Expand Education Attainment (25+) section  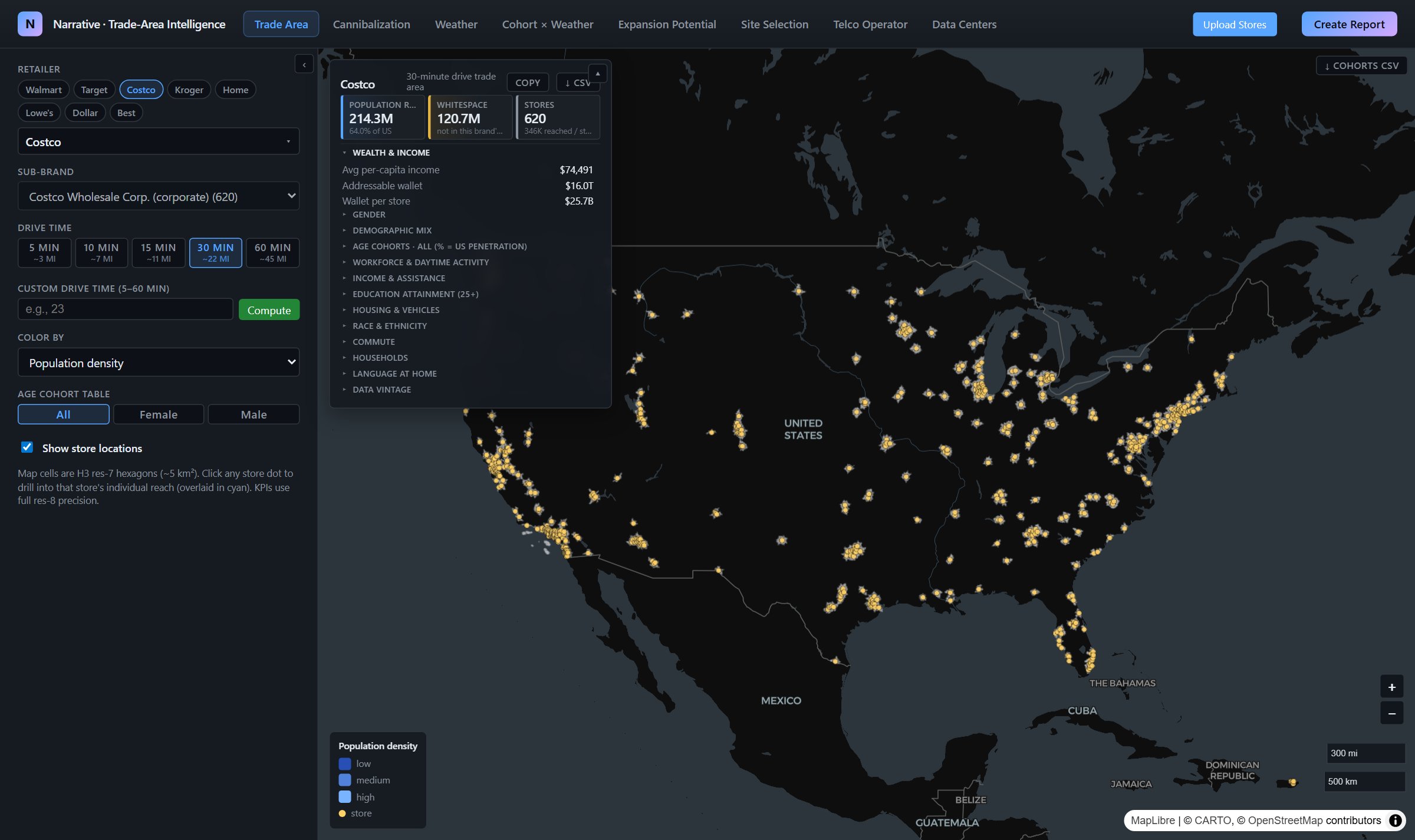tap(415, 294)
